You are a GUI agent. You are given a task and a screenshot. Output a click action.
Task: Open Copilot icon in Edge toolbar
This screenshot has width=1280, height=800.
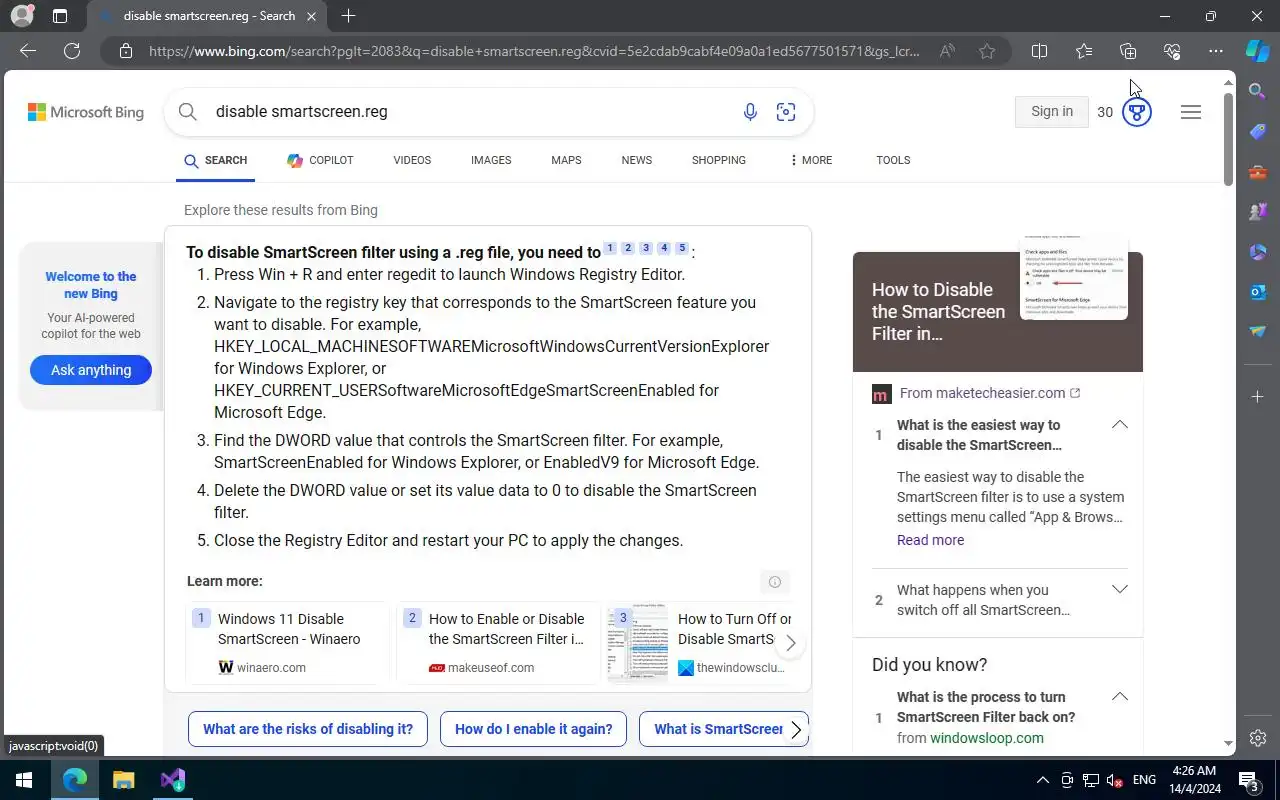1258,51
